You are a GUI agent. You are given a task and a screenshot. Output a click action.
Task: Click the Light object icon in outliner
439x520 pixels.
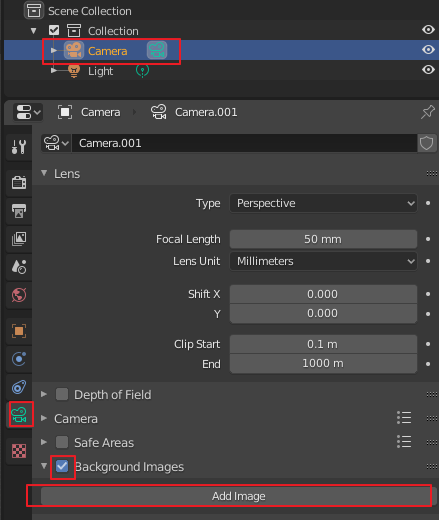[x=74, y=71]
